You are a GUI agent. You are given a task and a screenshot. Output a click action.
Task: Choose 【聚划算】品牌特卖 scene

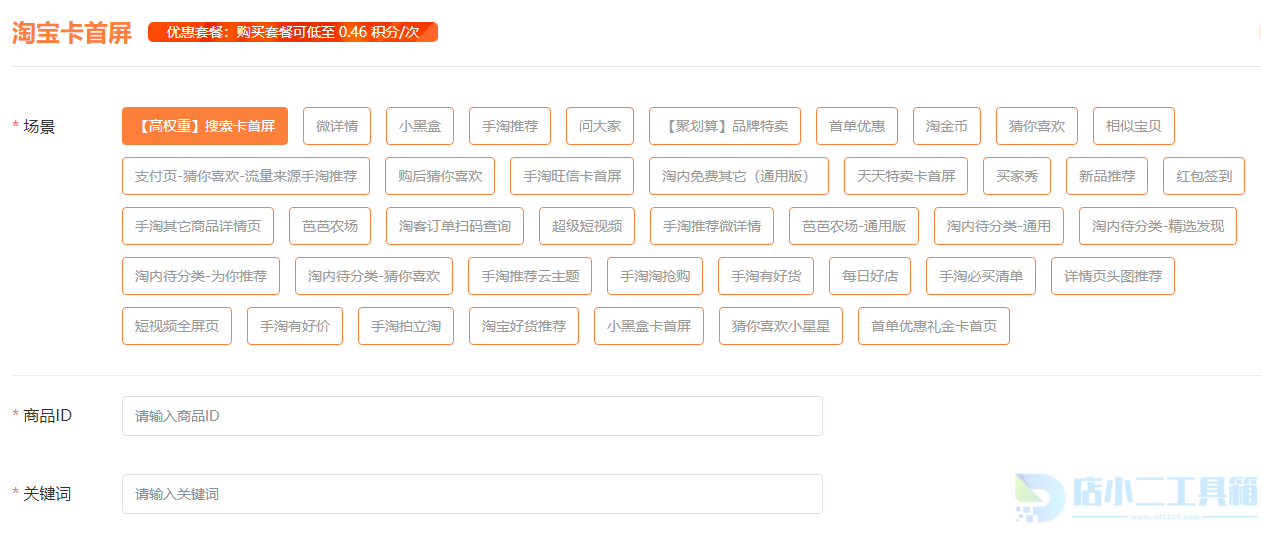[725, 126]
